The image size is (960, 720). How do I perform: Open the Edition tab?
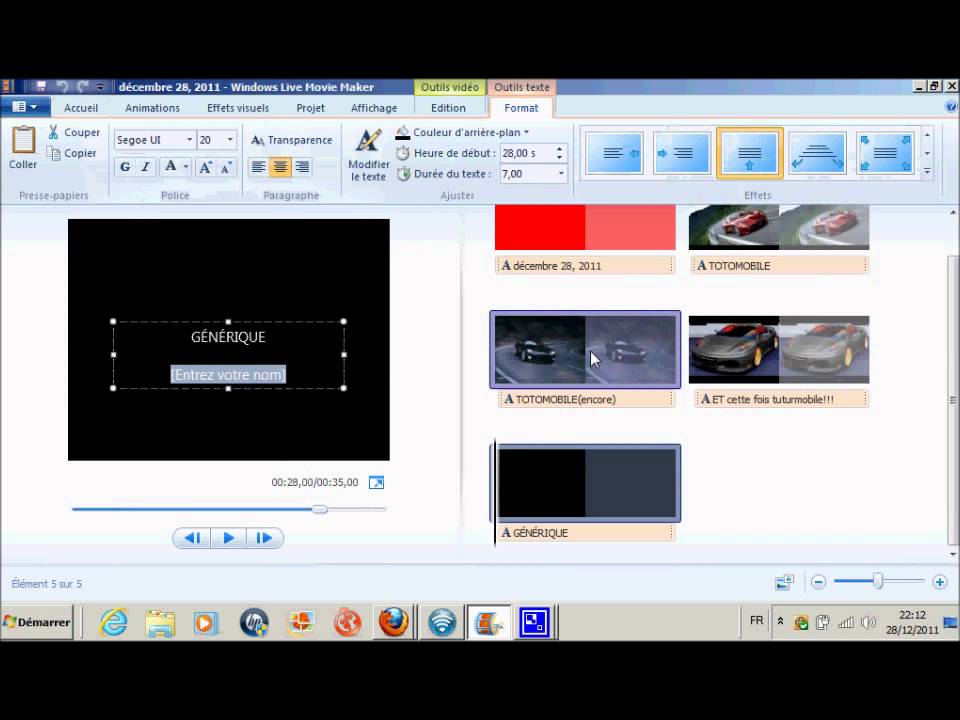448,108
